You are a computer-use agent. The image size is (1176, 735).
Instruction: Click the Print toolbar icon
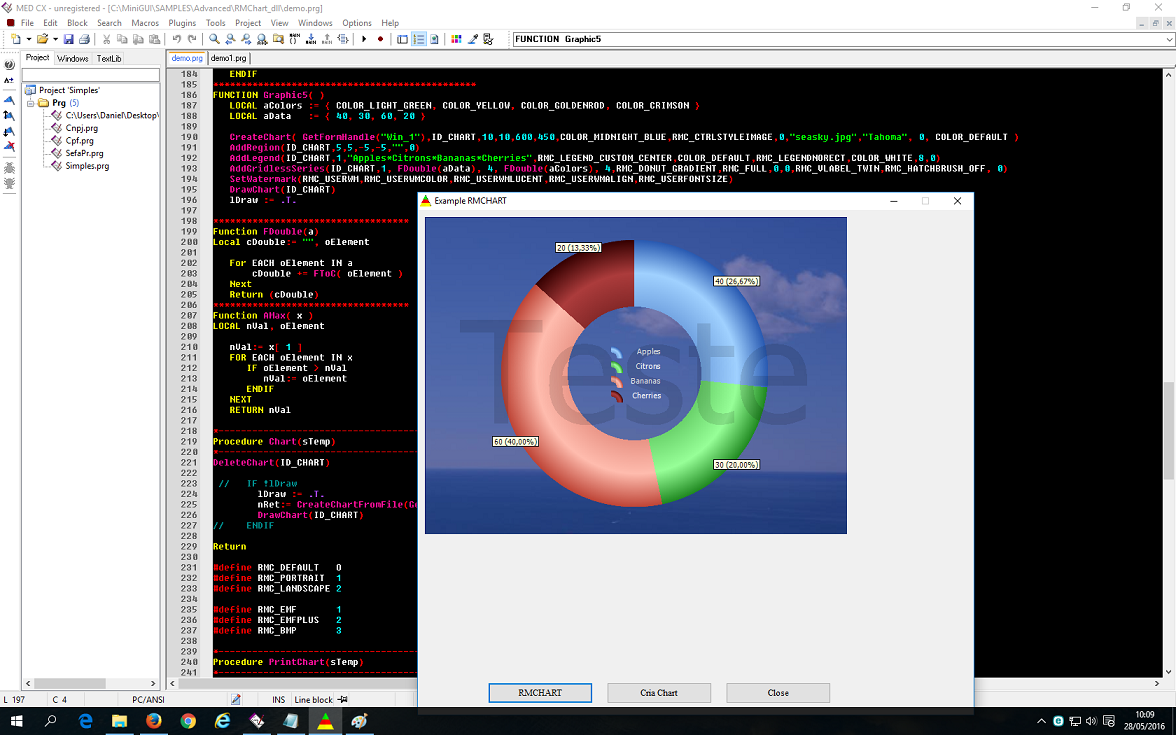[x=84, y=39]
